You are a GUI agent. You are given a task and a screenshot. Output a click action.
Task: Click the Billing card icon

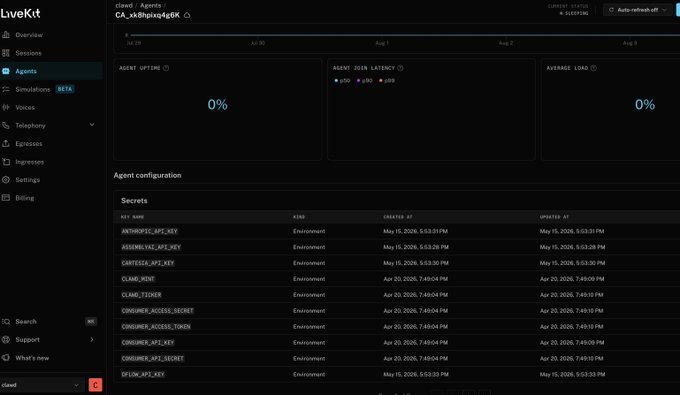6,198
